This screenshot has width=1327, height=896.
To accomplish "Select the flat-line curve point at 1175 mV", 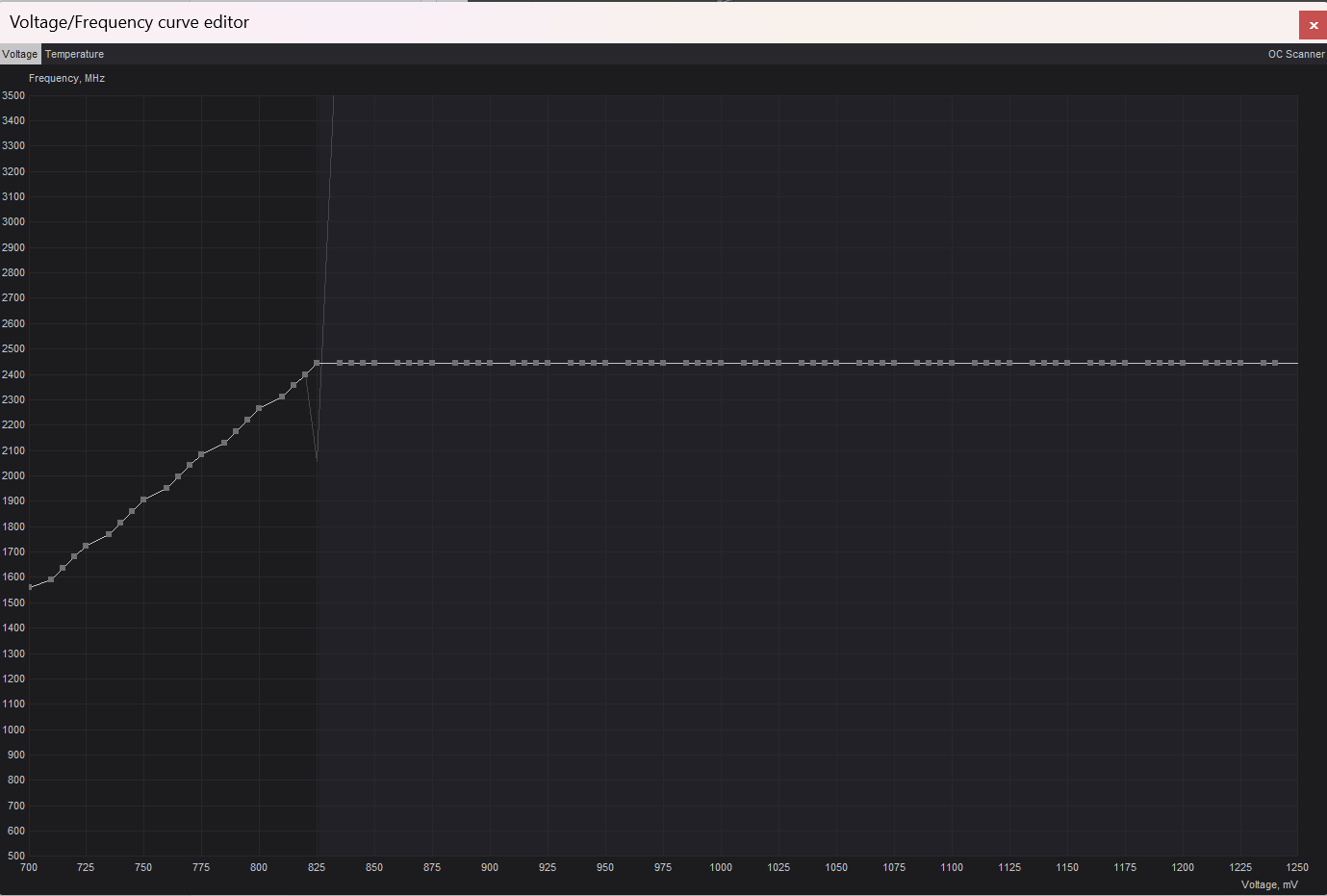I will click(x=1125, y=363).
